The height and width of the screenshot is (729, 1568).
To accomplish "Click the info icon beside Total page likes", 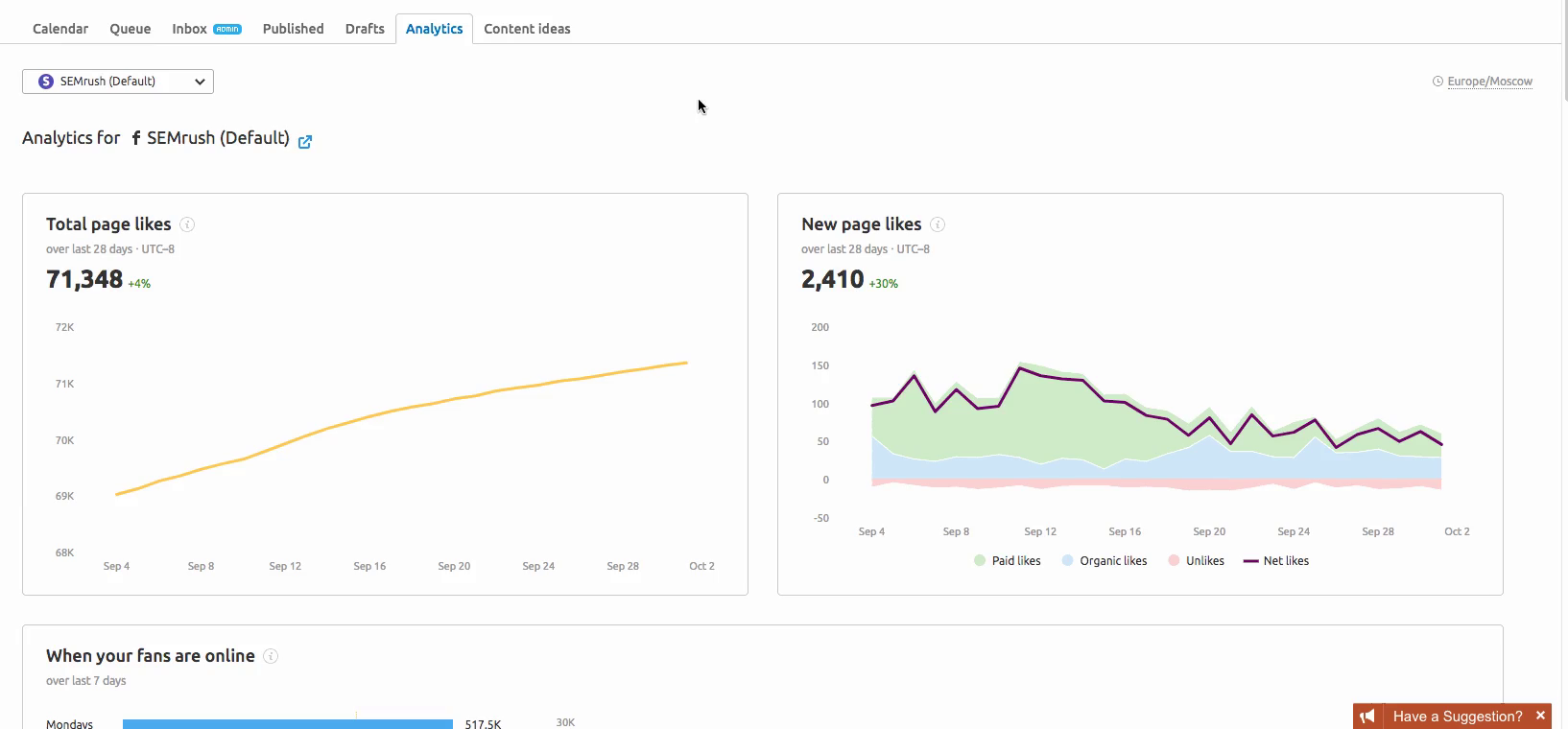I will click(x=187, y=224).
